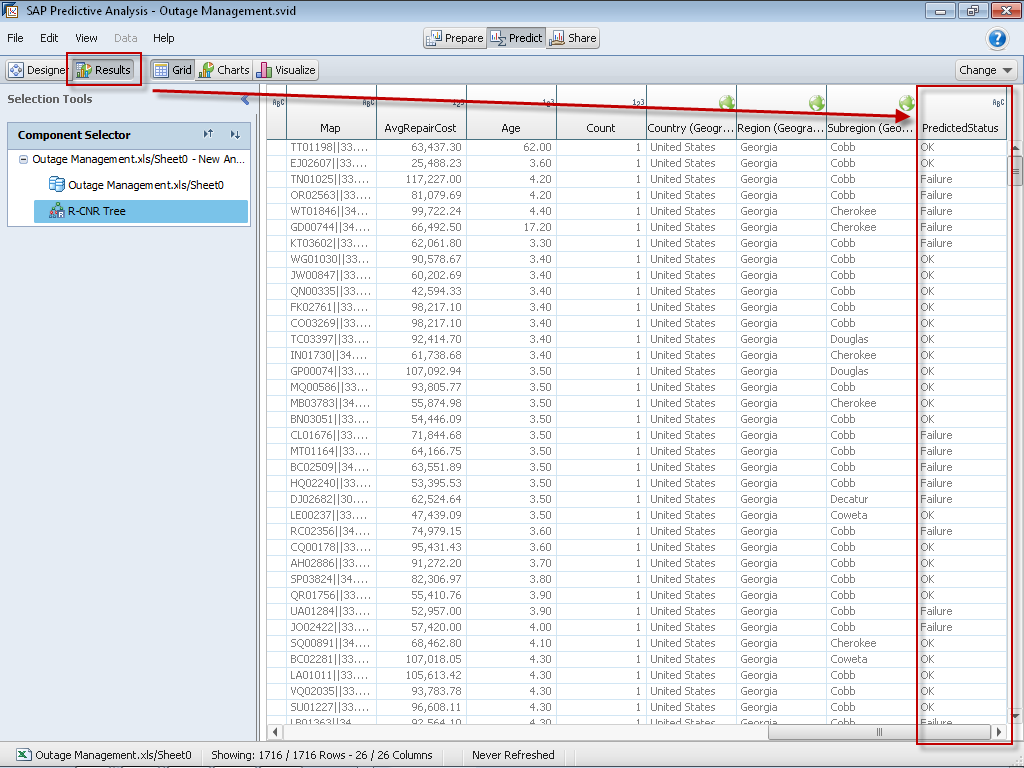Collapse the Outage Management.xls/Sheet0 root tree node
This screenshot has width=1024, height=768.
tap(24, 159)
